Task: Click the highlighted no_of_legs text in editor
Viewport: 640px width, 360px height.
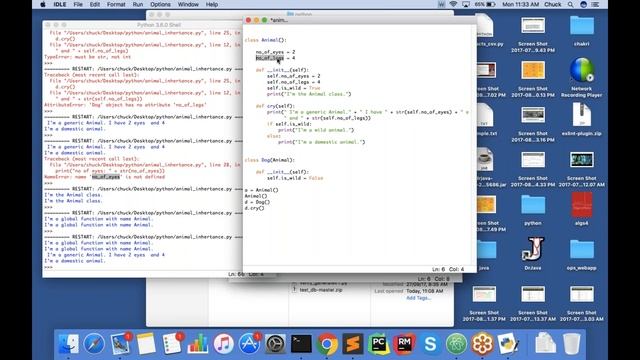Action: [x=269, y=58]
